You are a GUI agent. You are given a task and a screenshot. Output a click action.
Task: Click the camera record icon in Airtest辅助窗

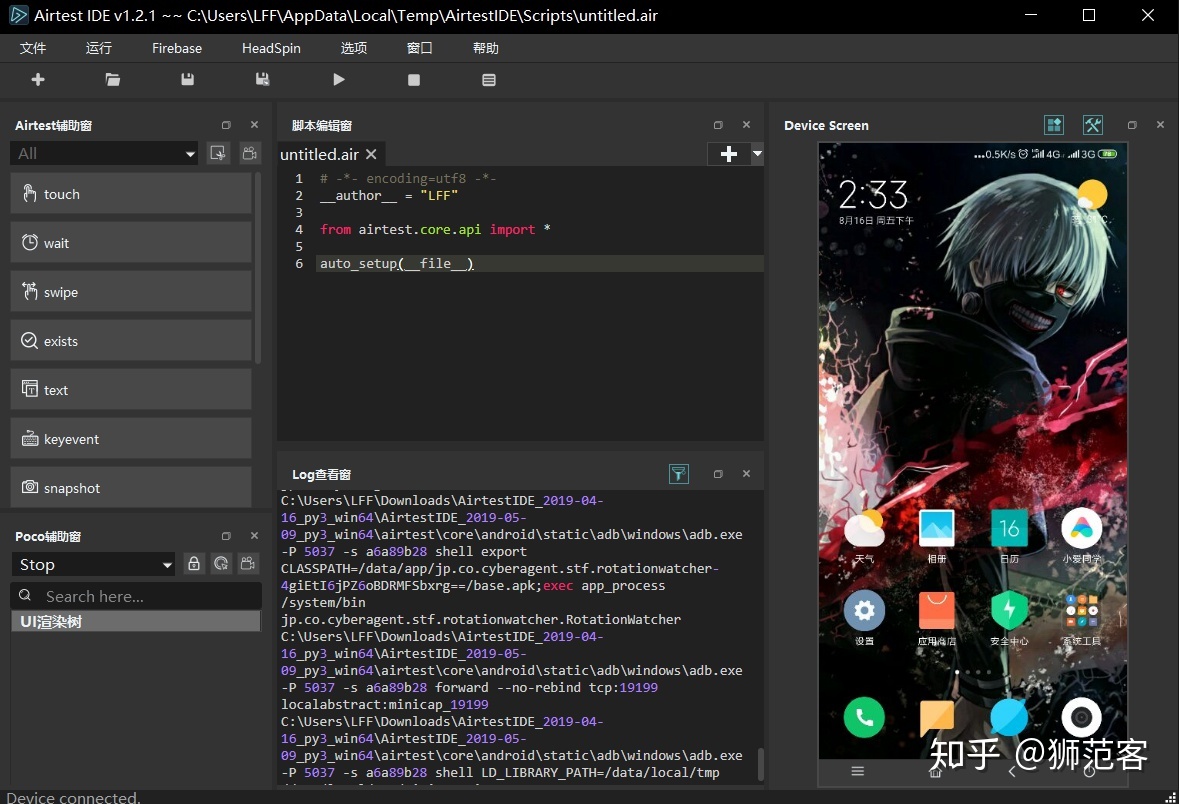click(x=250, y=154)
